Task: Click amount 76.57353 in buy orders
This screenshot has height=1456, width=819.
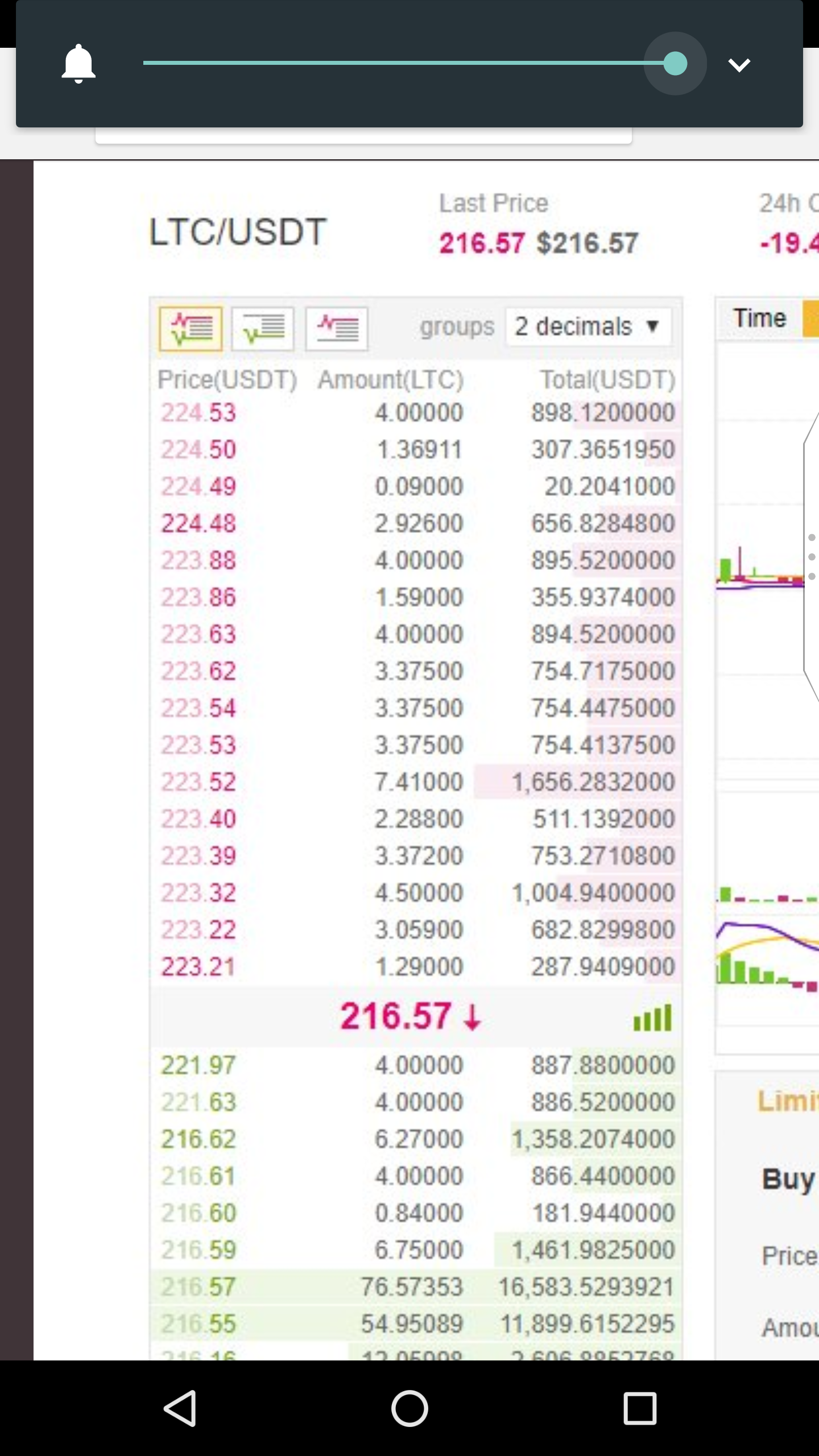Action: pos(412,1287)
